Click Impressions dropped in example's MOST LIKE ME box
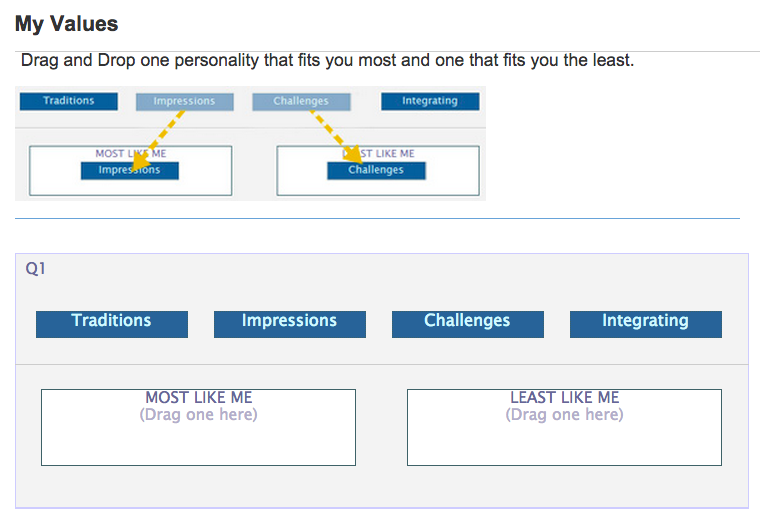This screenshot has height=528, width=760. click(130, 171)
